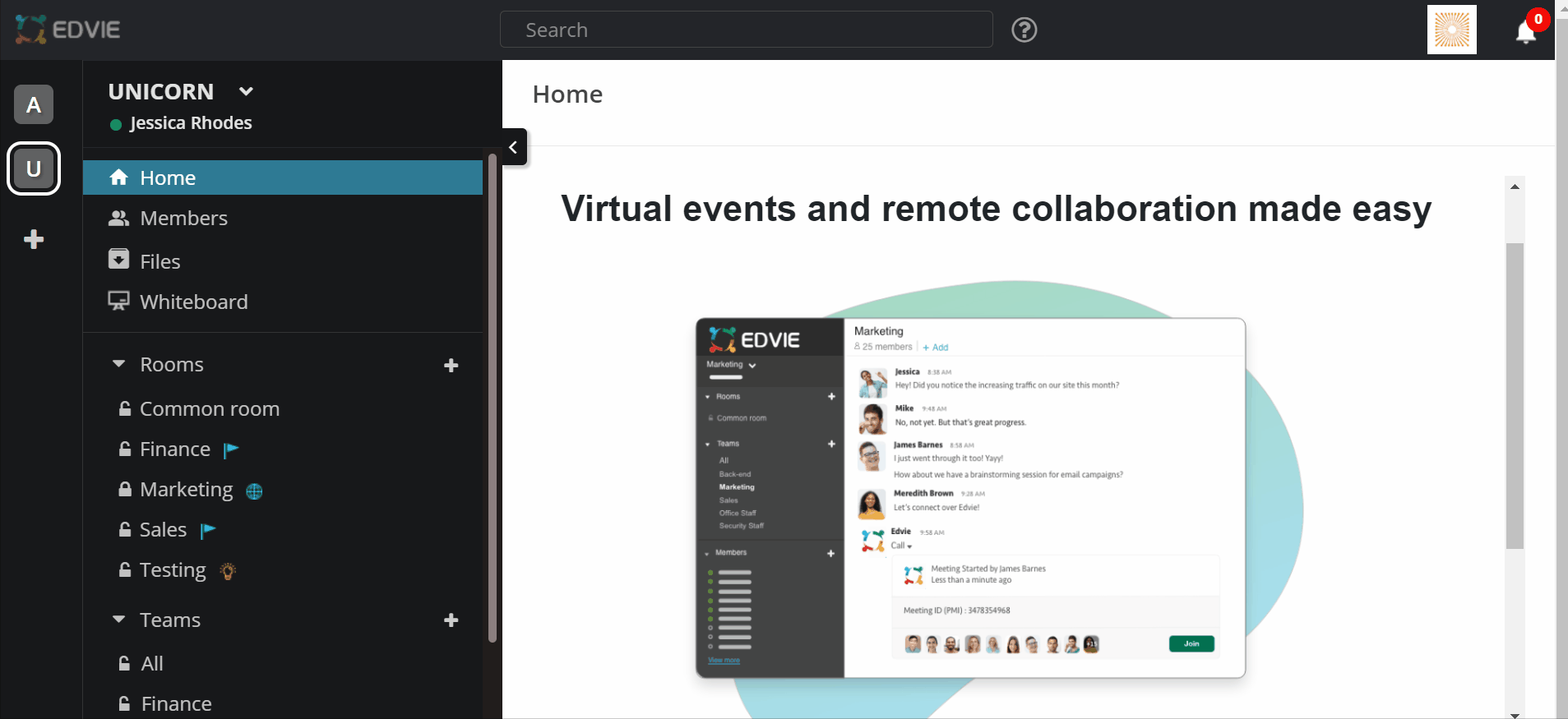Click the Search input field

pos(746,30)
